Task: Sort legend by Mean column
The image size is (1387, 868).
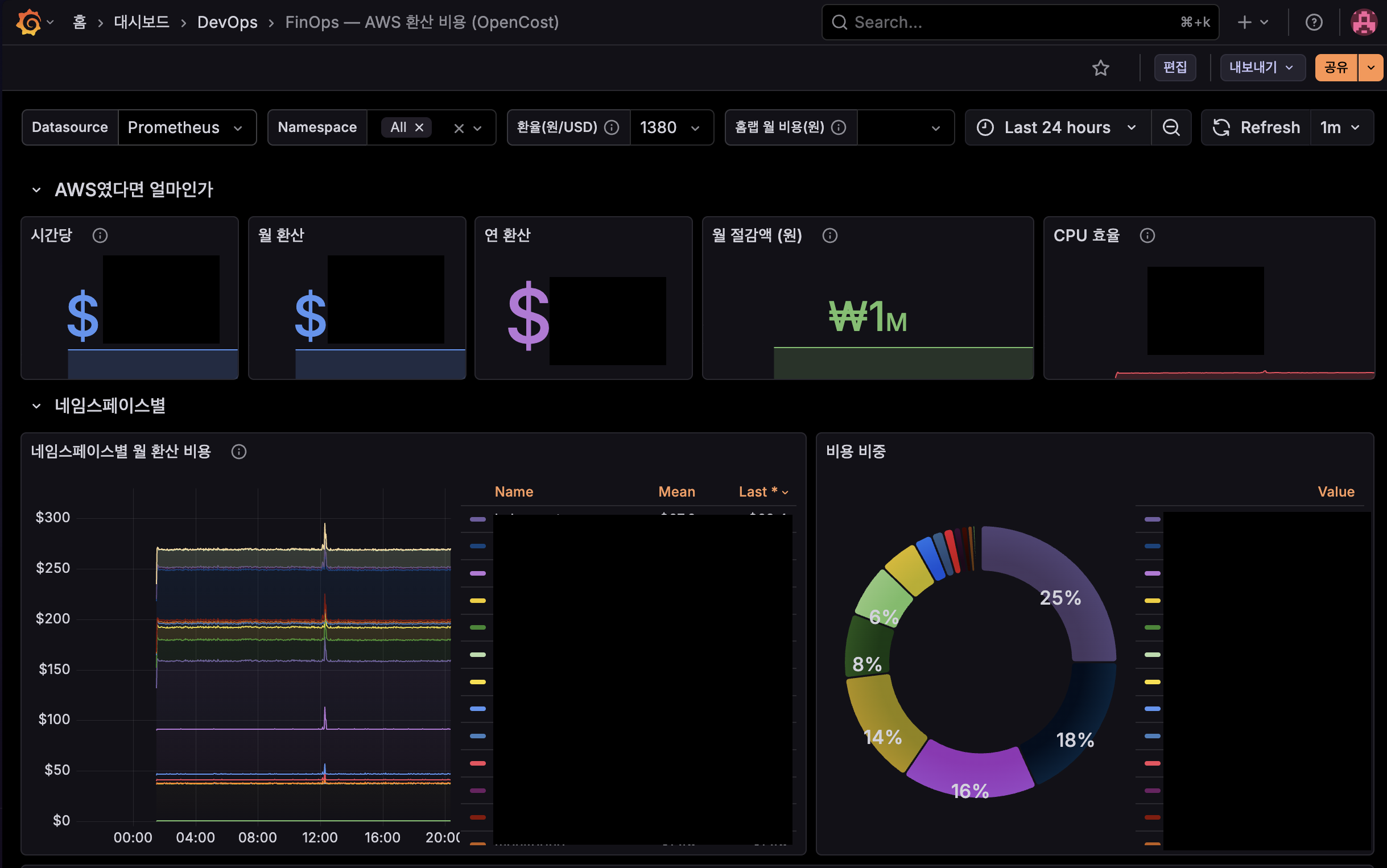Action: (677, 492)
